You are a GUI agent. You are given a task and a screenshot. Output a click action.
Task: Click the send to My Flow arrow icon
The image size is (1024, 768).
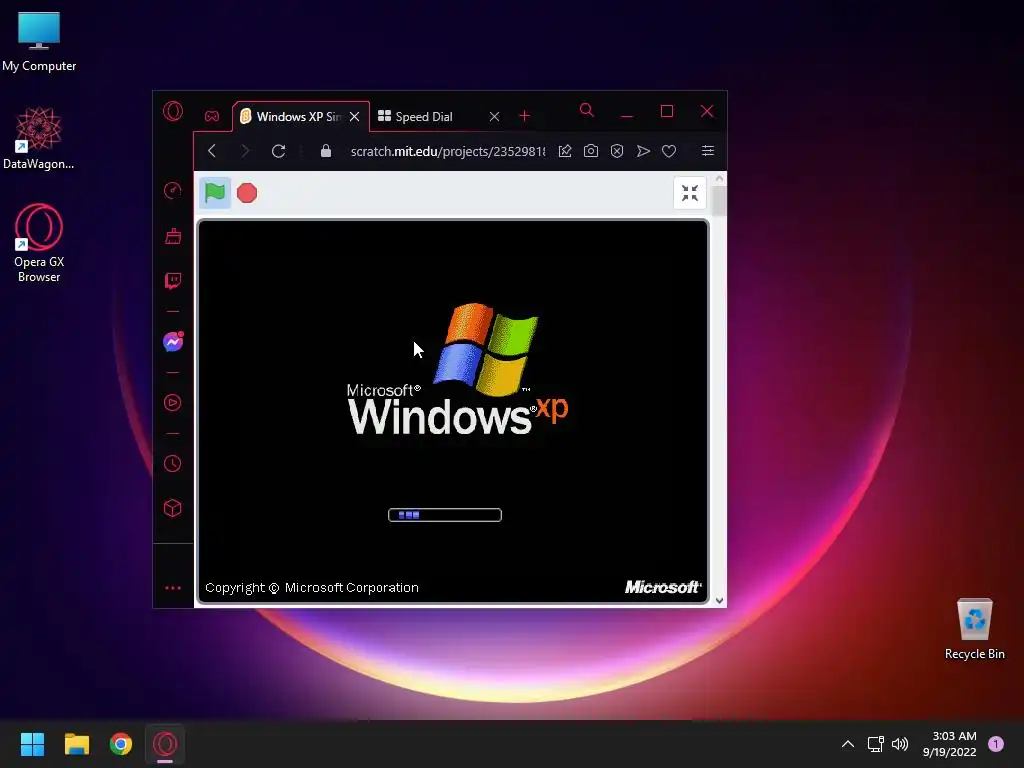pos(643,151)
